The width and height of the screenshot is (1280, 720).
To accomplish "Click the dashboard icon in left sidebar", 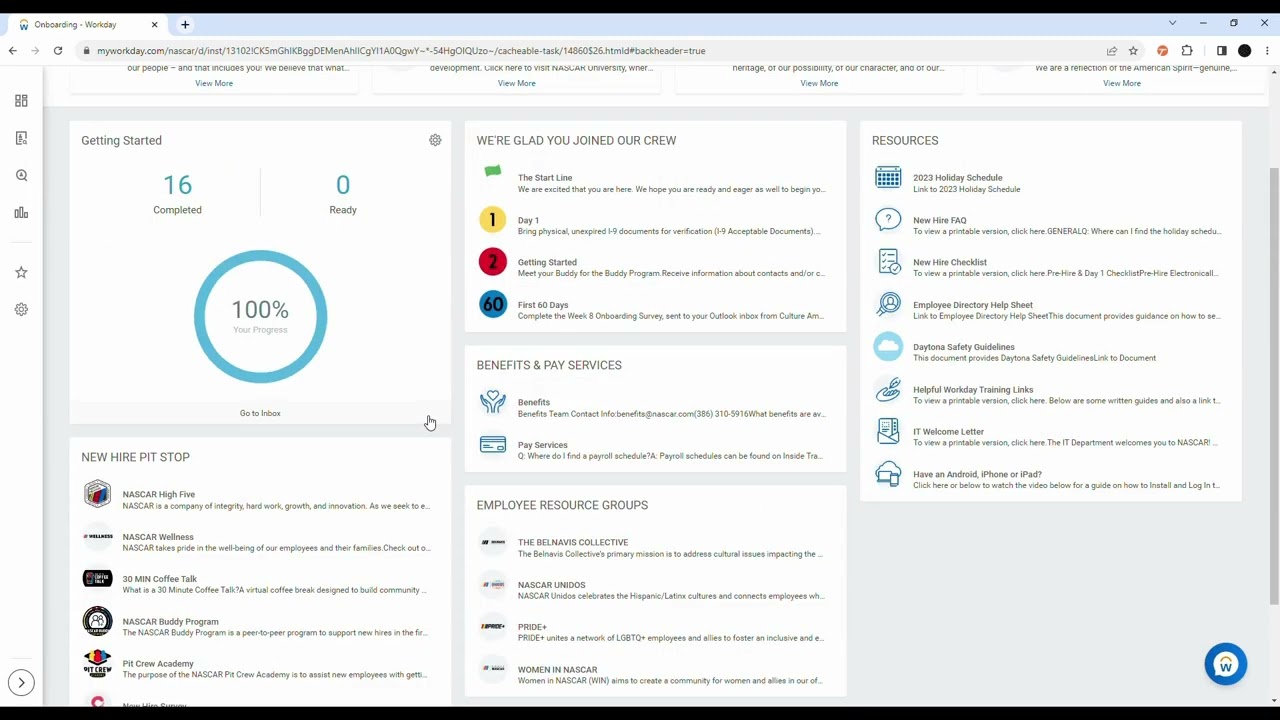I will [x=21, y=101].
